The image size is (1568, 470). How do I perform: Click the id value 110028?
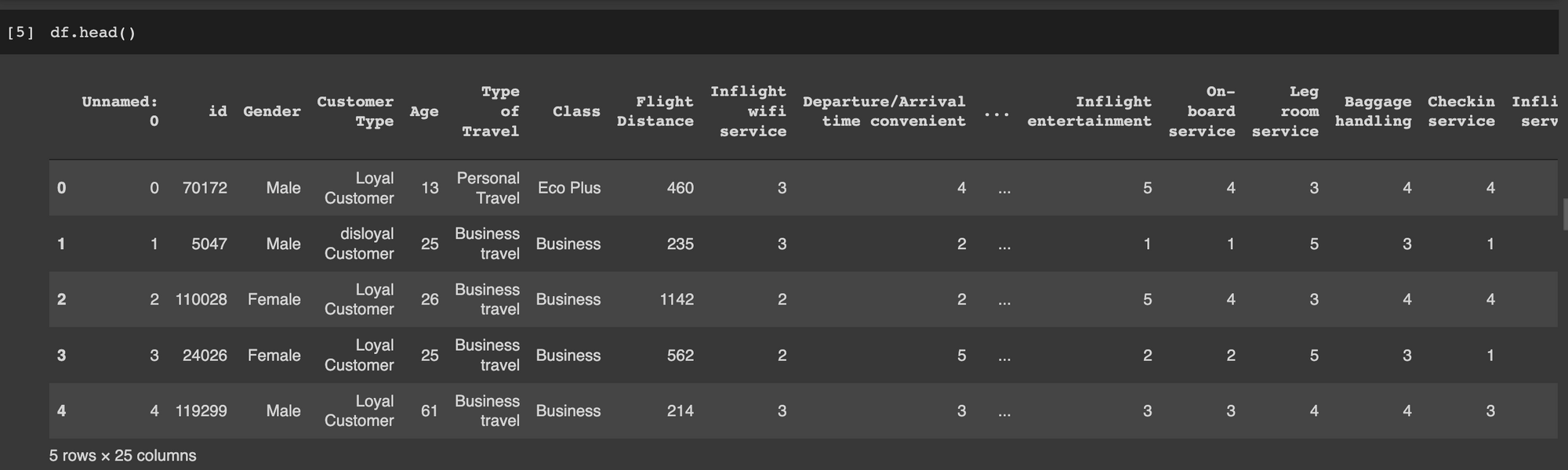[201, 299]
